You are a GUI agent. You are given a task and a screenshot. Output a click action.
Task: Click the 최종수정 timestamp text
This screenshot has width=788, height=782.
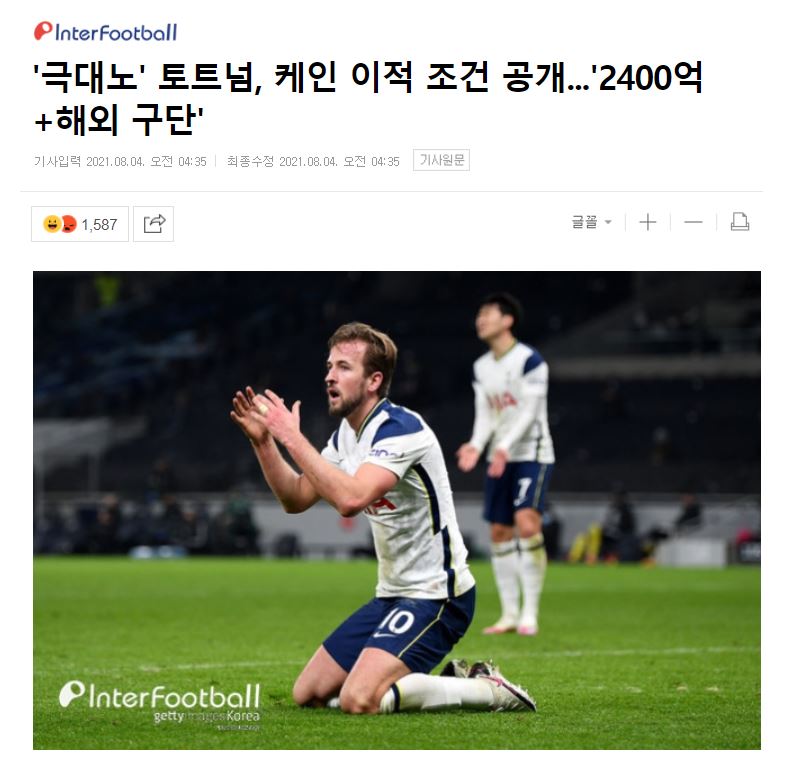point(313,161)
